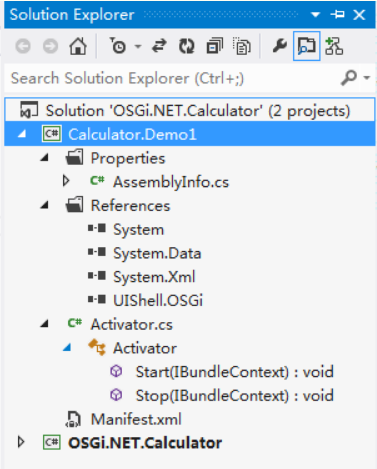This screenshot has height=469, width=377.
Task: Open the window position dropdown in the title bar
Action: [315, 15]
